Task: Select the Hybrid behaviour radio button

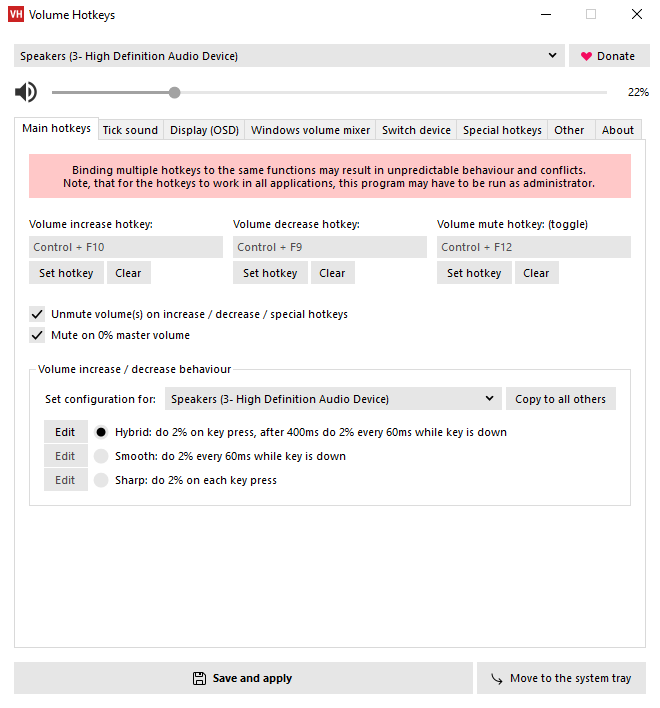Action: coord(101,432)
